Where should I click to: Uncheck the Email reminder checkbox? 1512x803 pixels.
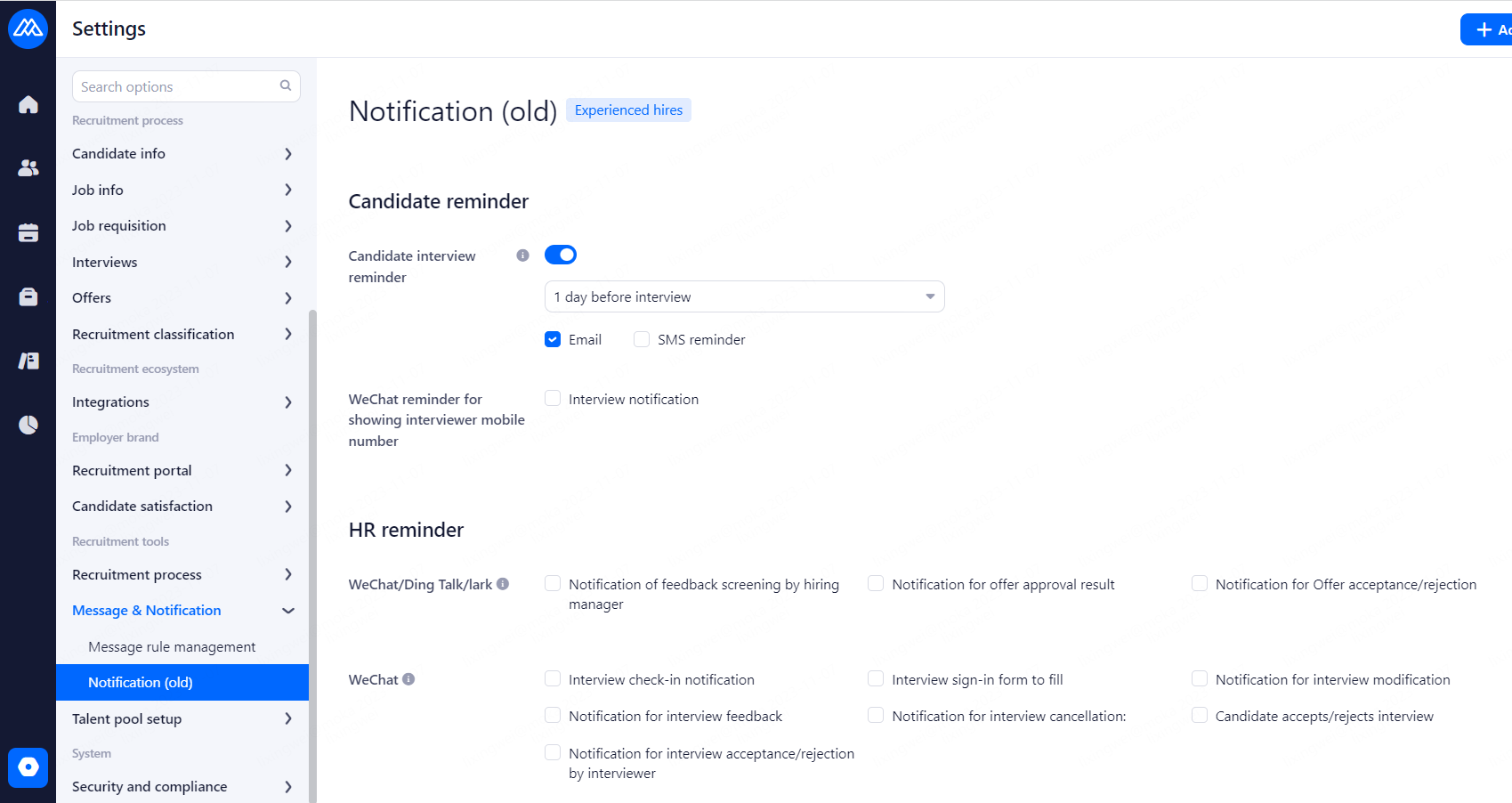point(553,339)
